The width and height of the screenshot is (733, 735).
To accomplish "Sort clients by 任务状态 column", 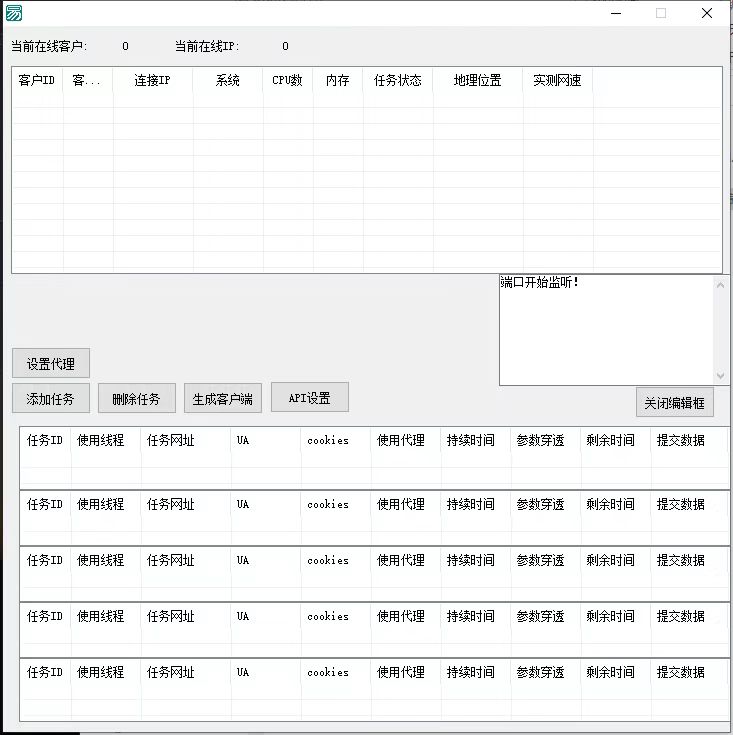I will pyautogui.click(x=397, y=81).
